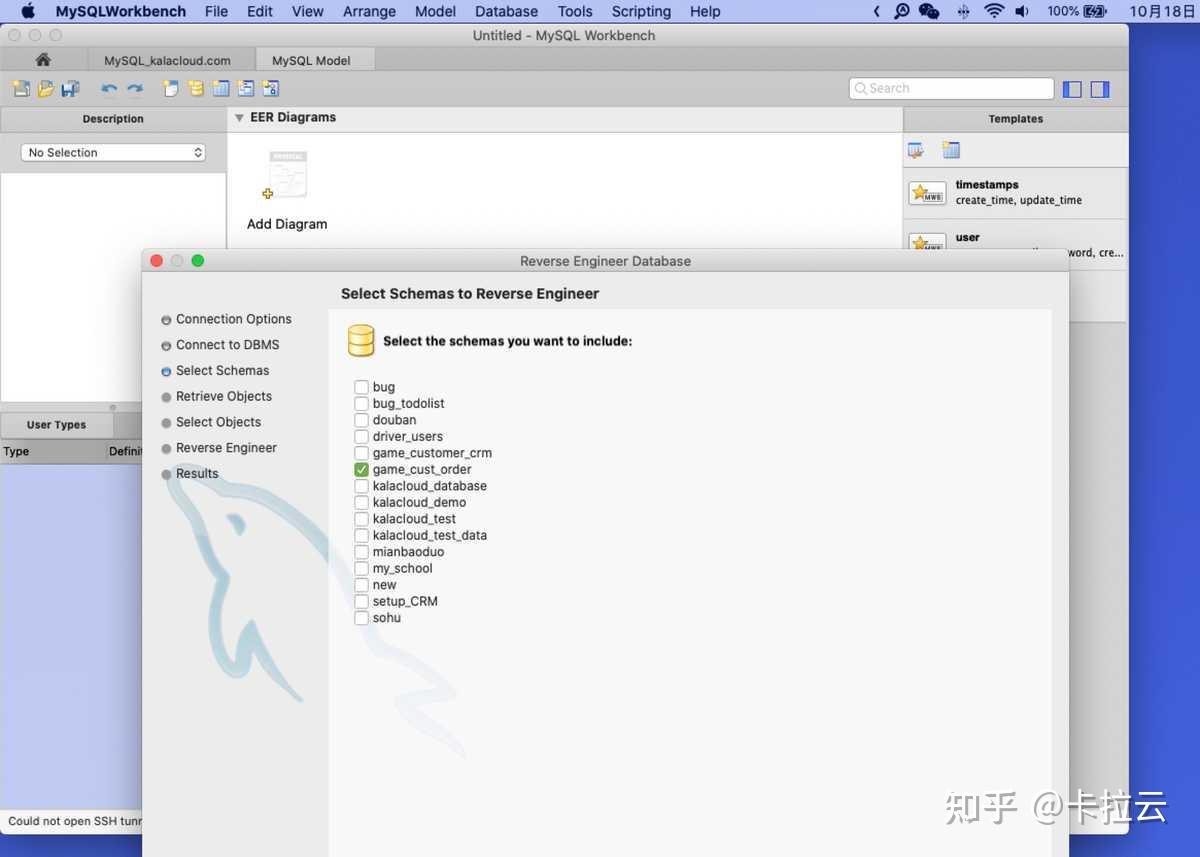
Task: Open the Database menu
Action: (x=506, y=11)
